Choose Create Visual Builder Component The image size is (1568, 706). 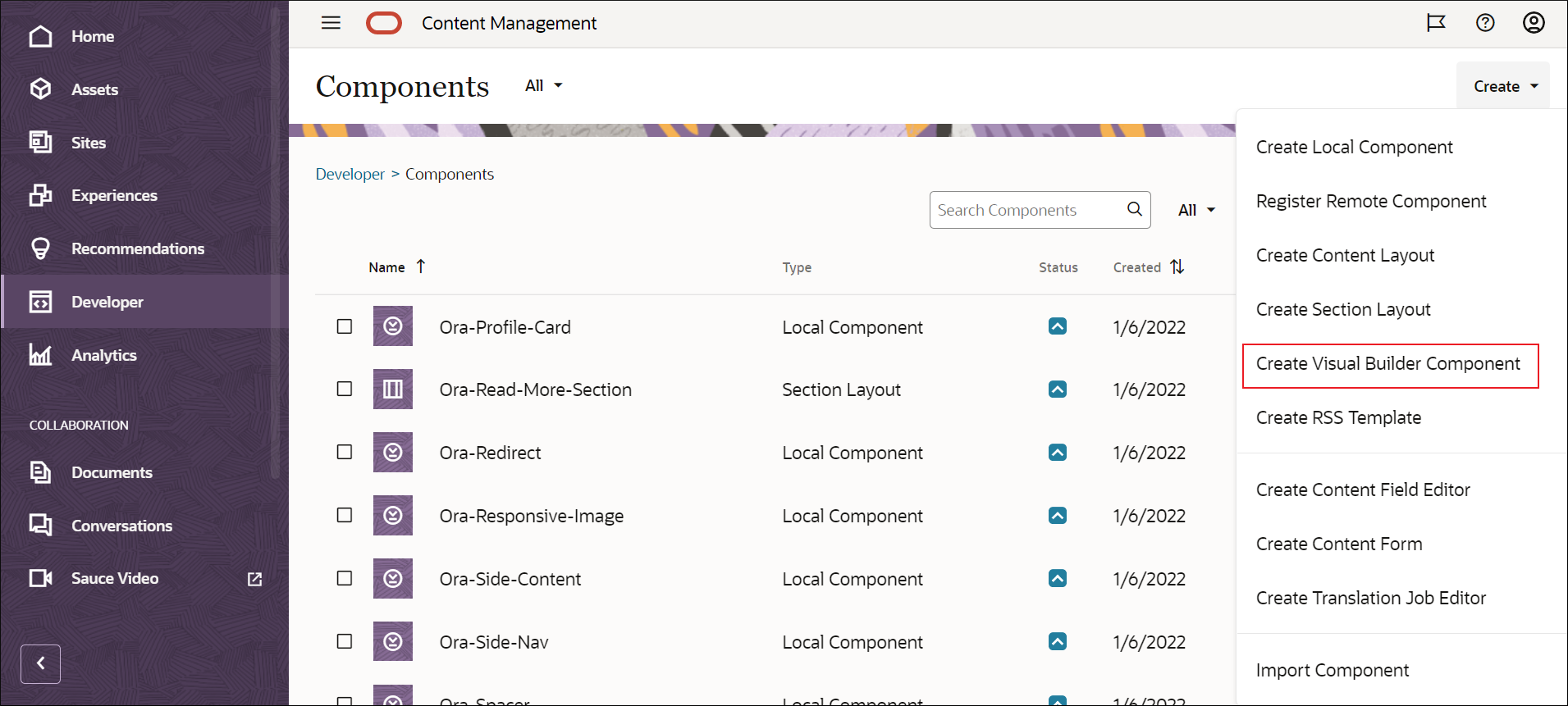coord(1388,363)
